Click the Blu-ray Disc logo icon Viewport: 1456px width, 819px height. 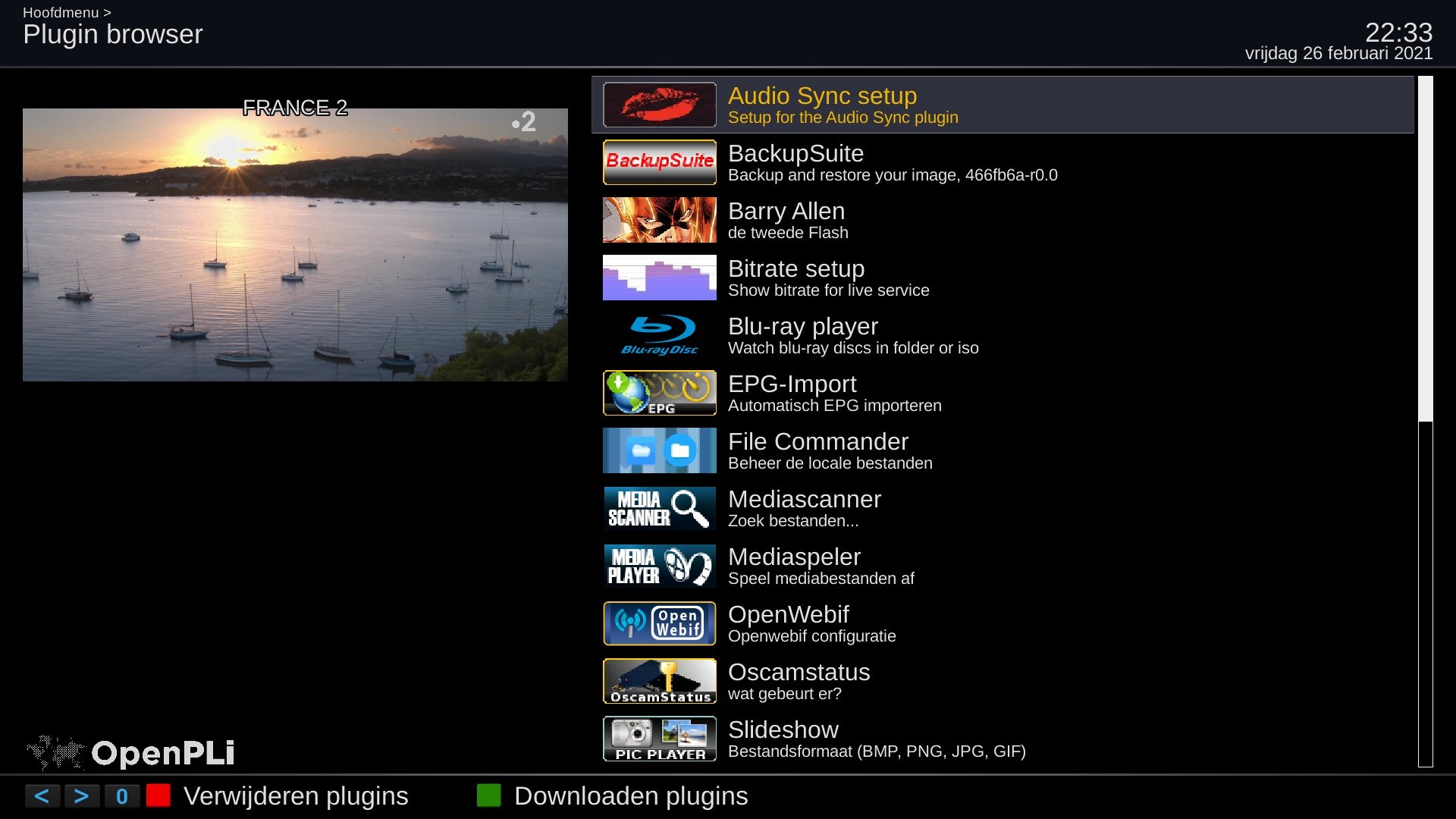pyautogui.click(x=659, y=335)
